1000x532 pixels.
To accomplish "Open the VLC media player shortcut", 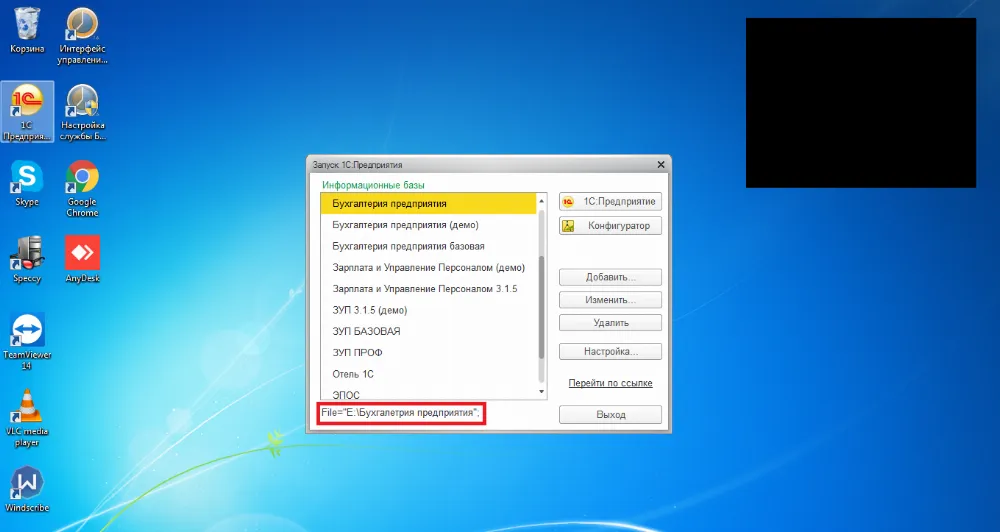I will pos(27,418).
